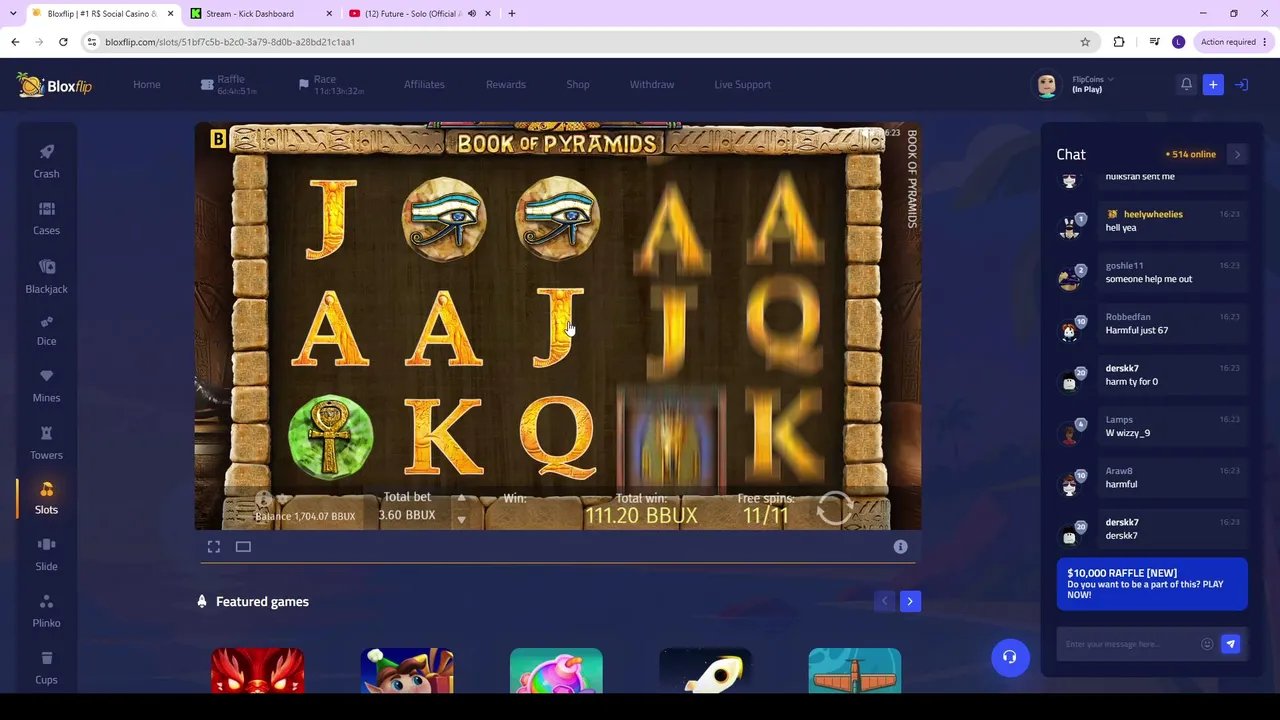Click the user avatar in the header
This screenshot has height=720, width=1280.
(1047, 85)
